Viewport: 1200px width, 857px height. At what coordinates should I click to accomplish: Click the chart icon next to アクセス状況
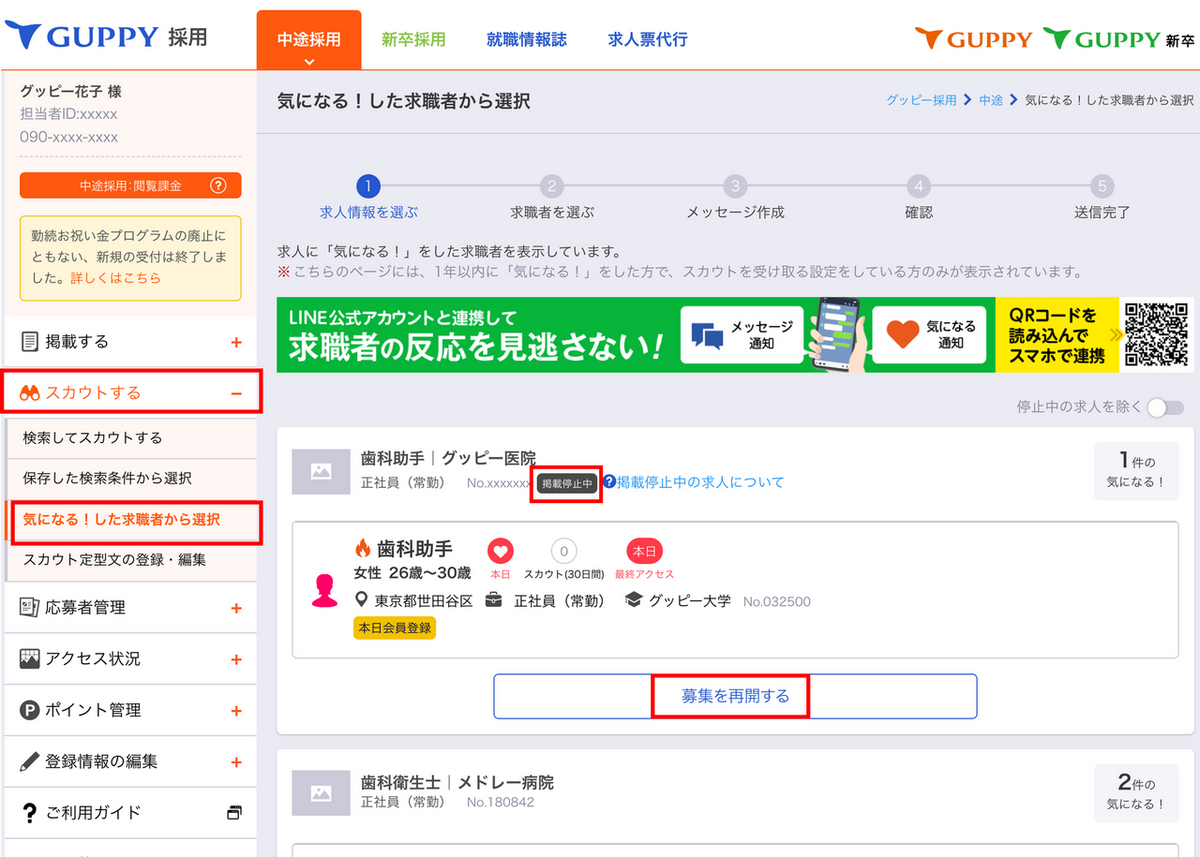tap(30, 659)
